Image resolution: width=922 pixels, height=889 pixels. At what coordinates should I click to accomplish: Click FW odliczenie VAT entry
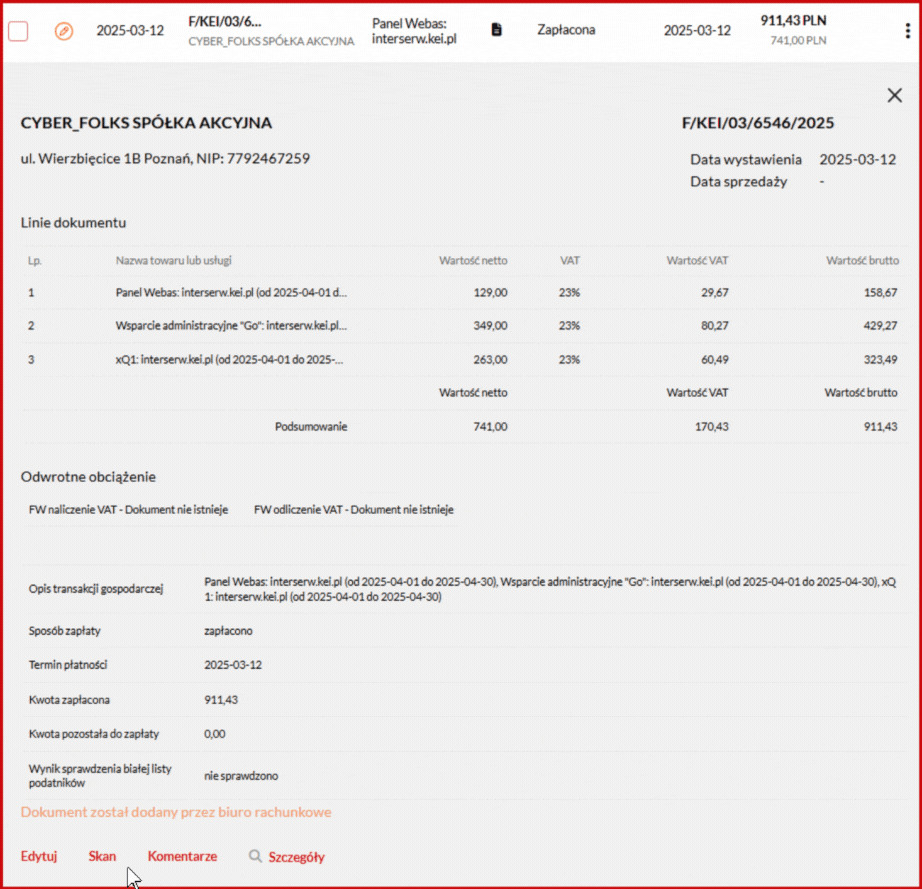353,510
